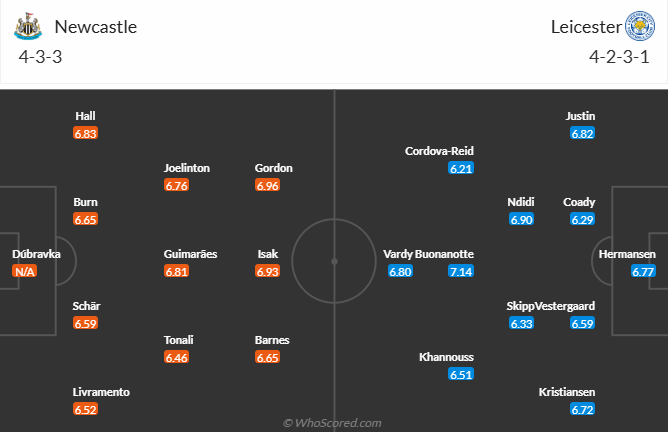Click the Leicester club crest
668x432 pixels.
640,26
